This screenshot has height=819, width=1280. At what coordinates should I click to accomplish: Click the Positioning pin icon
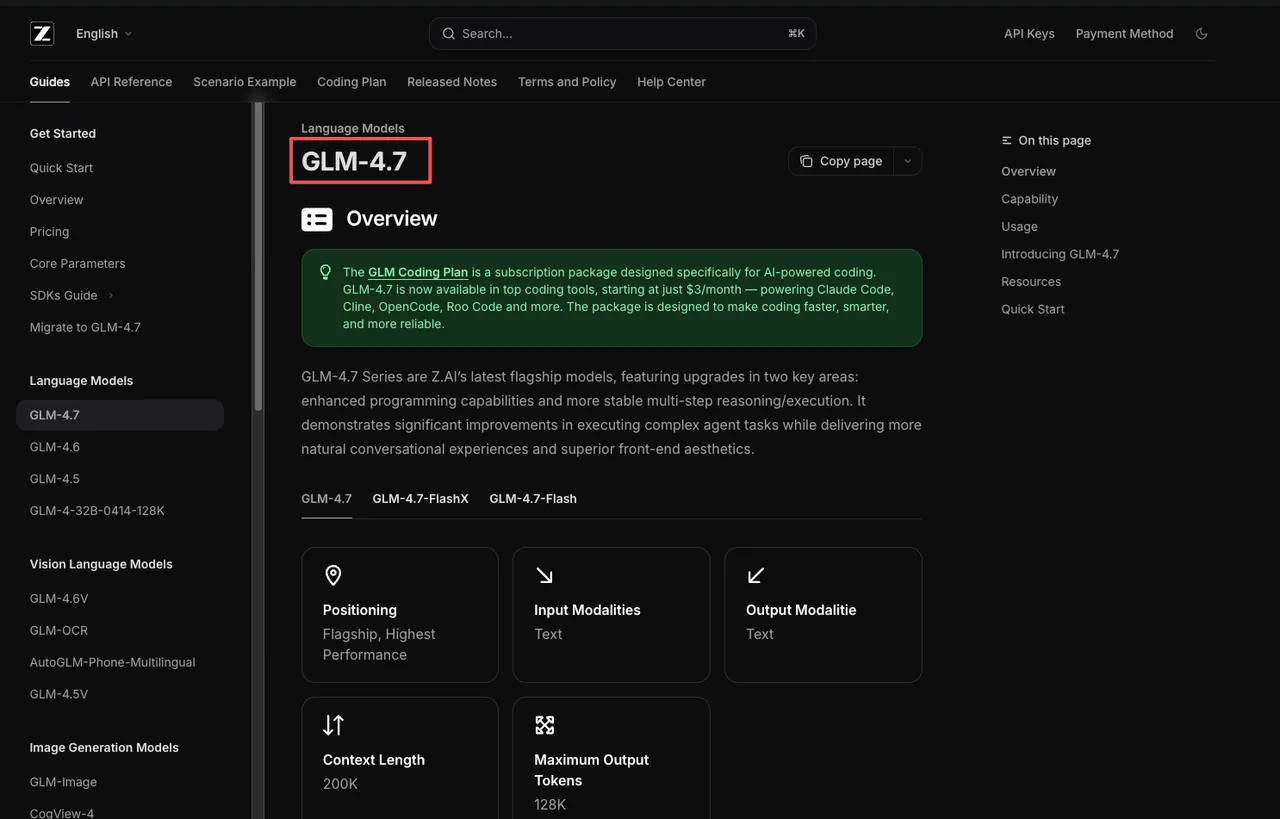333,575
